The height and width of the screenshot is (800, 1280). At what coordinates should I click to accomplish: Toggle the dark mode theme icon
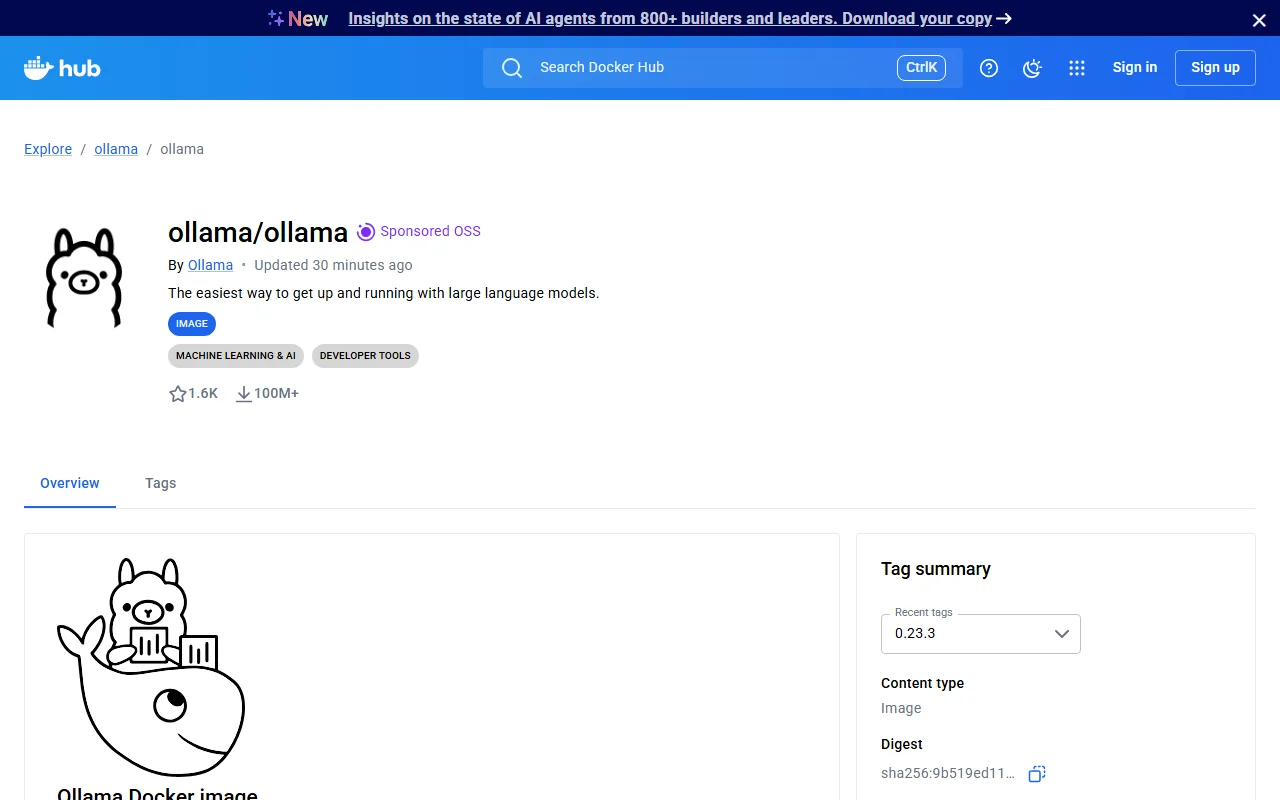pos(1033,68)
